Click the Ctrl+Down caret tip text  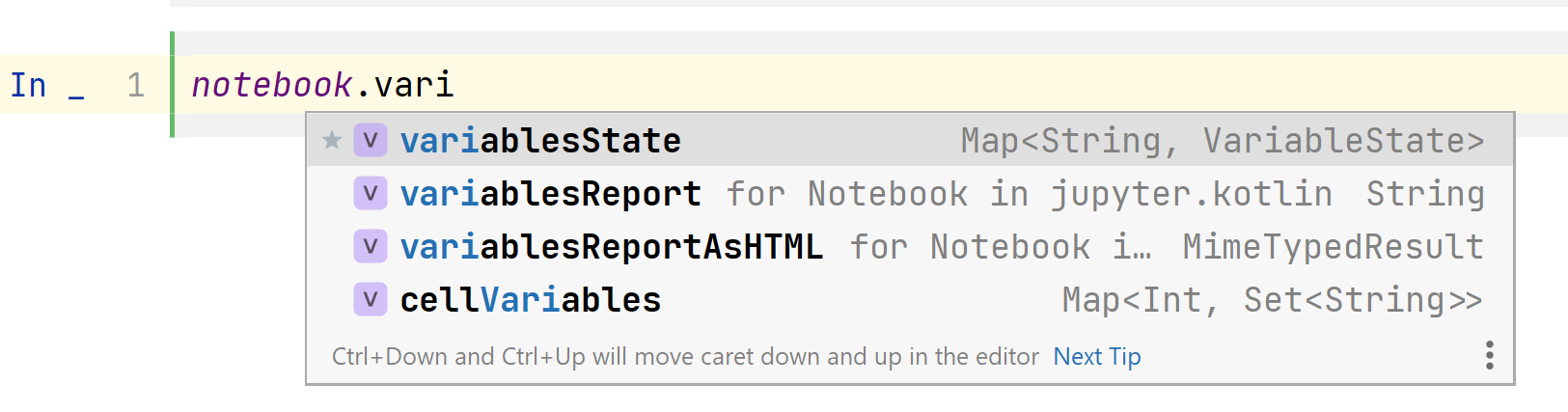(x=685, y=357)
